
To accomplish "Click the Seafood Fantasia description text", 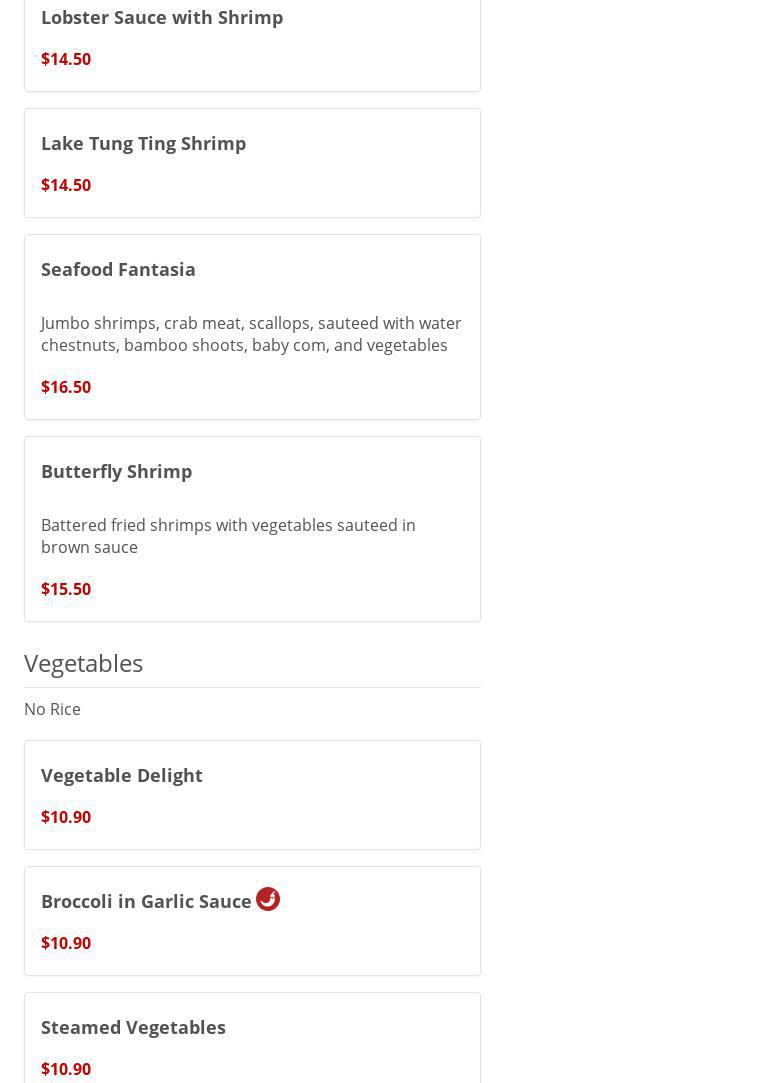I will click(250, 334).
